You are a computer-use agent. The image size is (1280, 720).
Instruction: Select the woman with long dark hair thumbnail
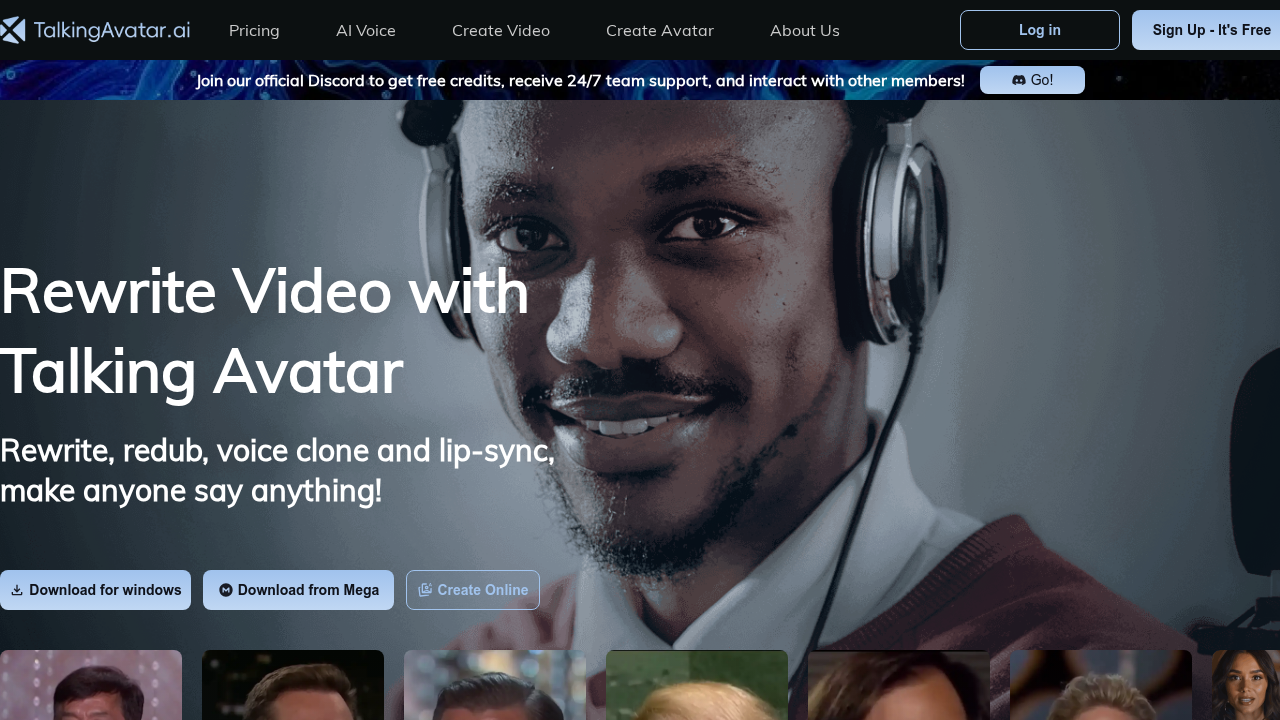pyautogui.click(x=1245, y=686)
